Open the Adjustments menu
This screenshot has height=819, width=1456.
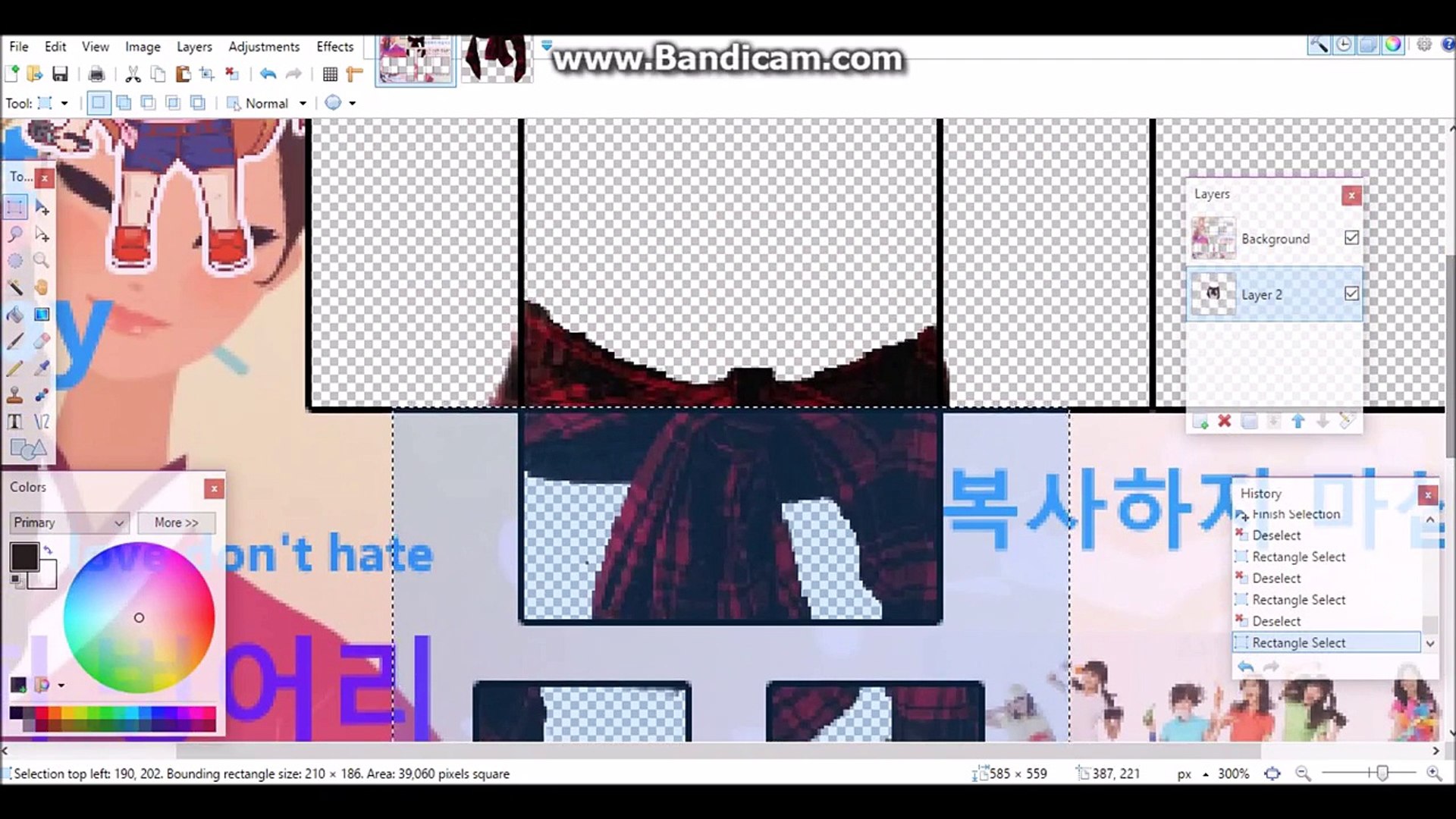coord(264,46)
